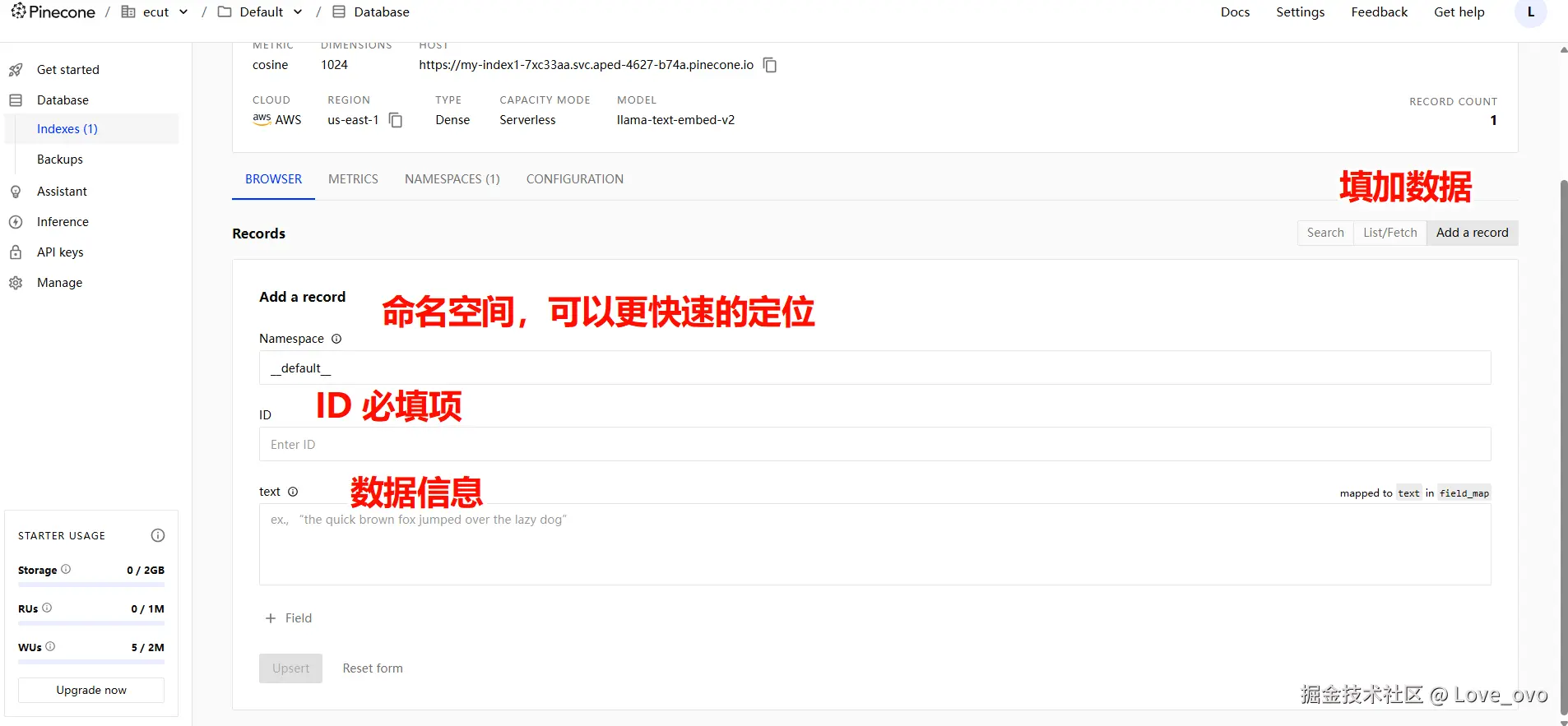
Task: Click the Database breadcrumb icon
Action: [339, 12]
